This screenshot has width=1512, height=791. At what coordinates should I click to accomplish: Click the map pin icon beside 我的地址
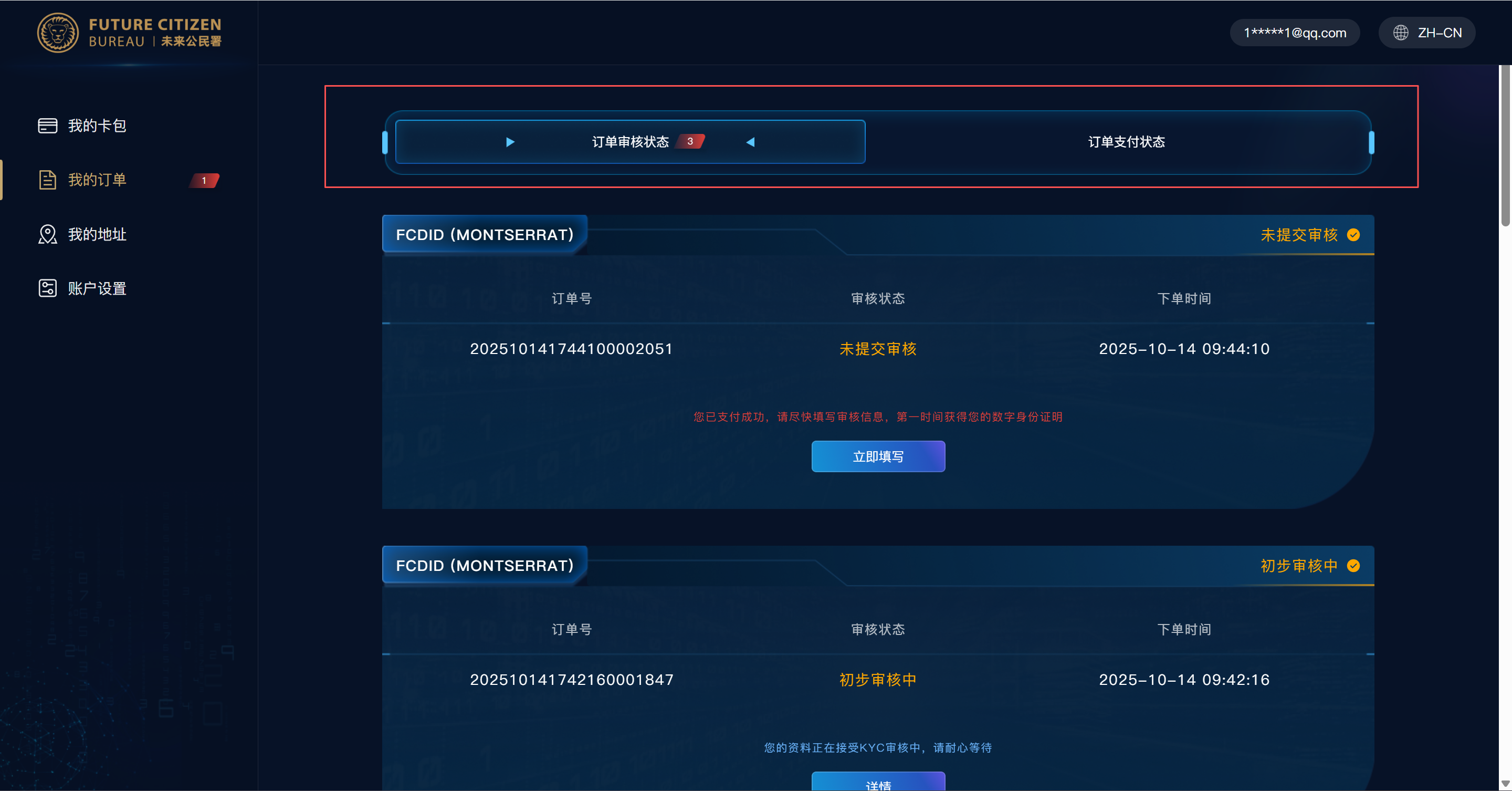coord(48,234)
